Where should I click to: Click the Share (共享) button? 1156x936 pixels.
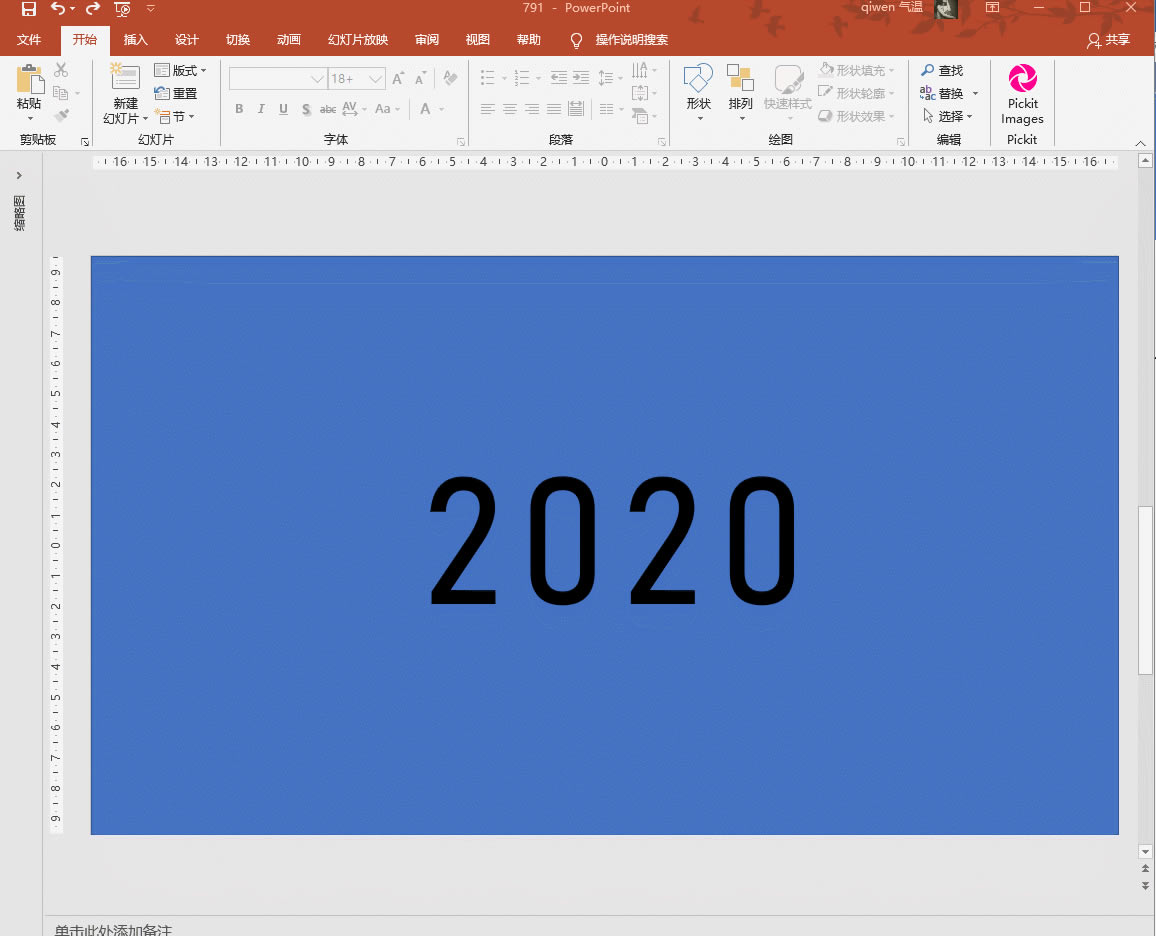[x=1109, y=40]
